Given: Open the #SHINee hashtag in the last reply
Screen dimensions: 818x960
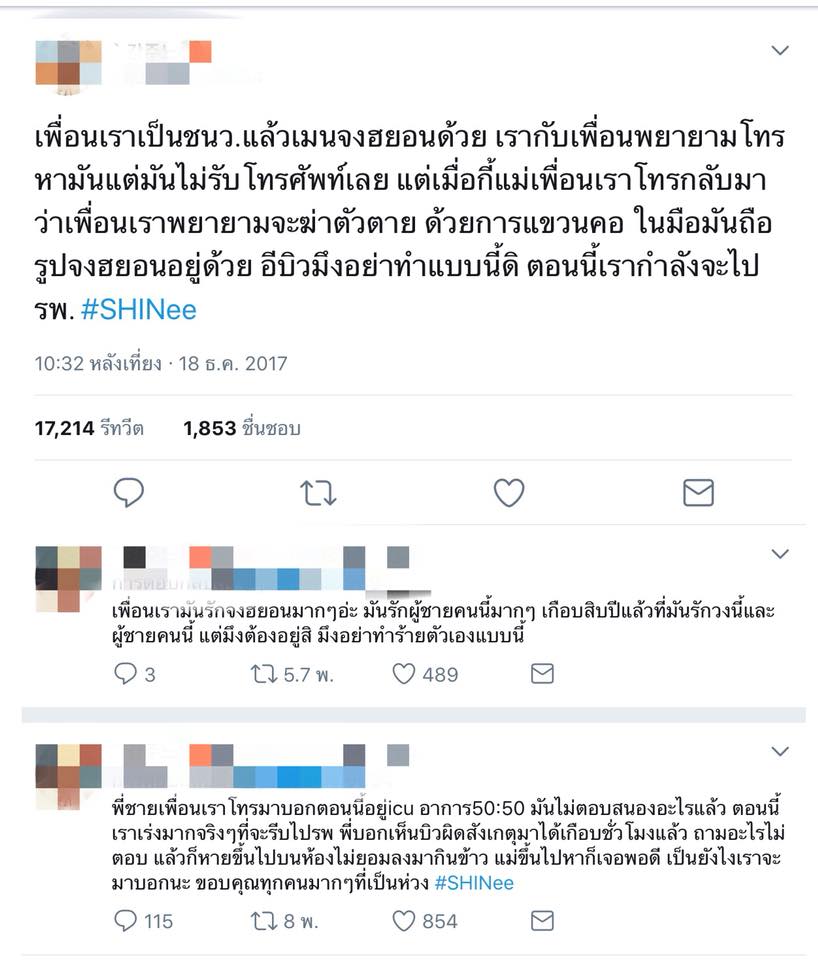Looking at the screenshot, I should point(474,883).
